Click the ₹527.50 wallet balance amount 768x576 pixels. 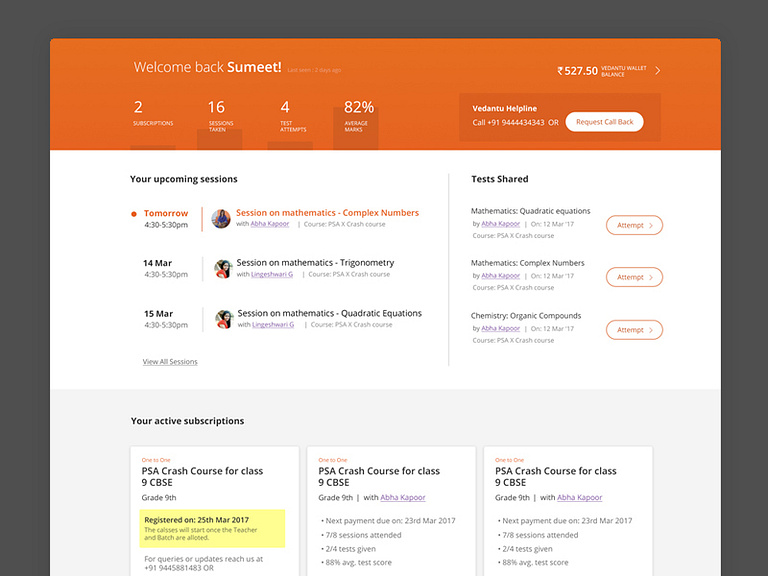pos(577,71)
